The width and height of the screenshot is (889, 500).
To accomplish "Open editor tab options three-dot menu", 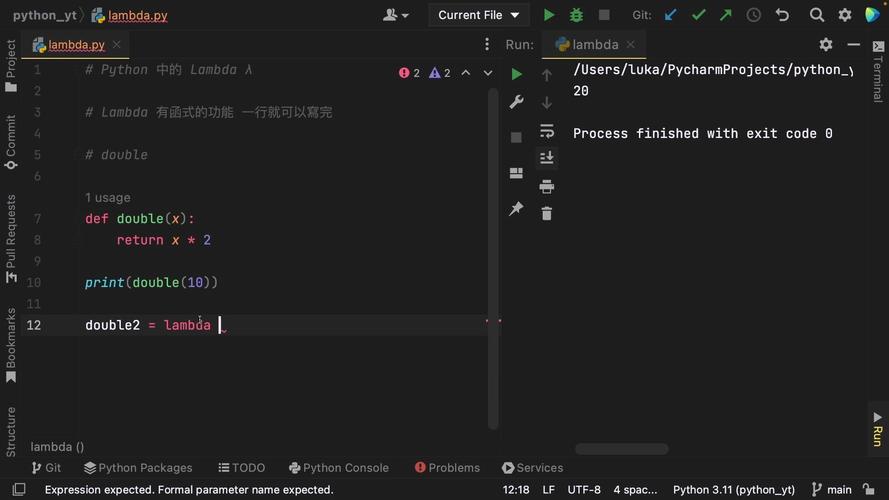I will (487, 44).
